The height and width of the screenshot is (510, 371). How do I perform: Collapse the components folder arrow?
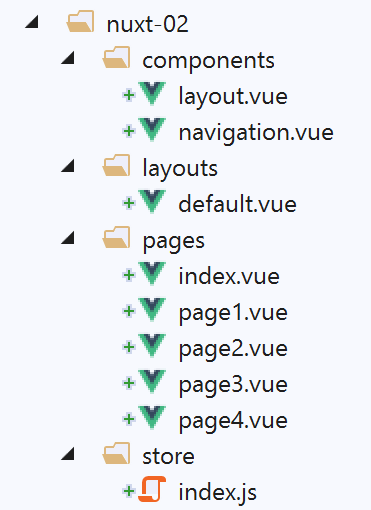point(68,58)
